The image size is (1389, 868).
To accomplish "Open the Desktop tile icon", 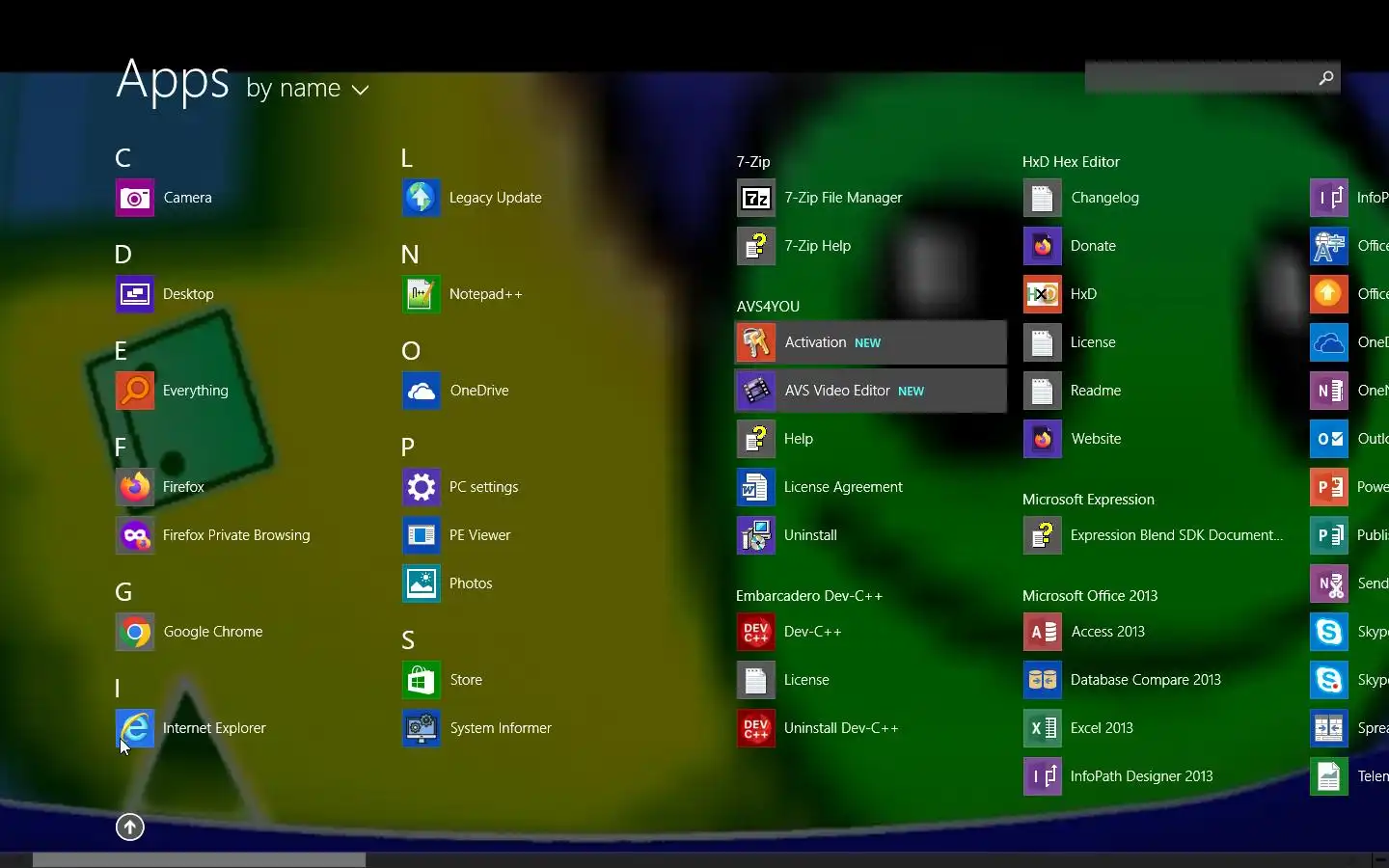I will pyautogui.click(x=135, y=294).
